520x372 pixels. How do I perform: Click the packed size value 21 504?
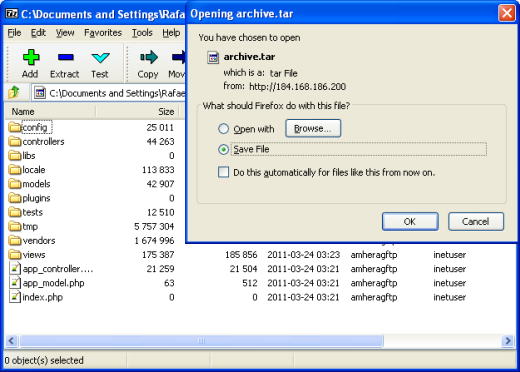(x=243, y=269)
